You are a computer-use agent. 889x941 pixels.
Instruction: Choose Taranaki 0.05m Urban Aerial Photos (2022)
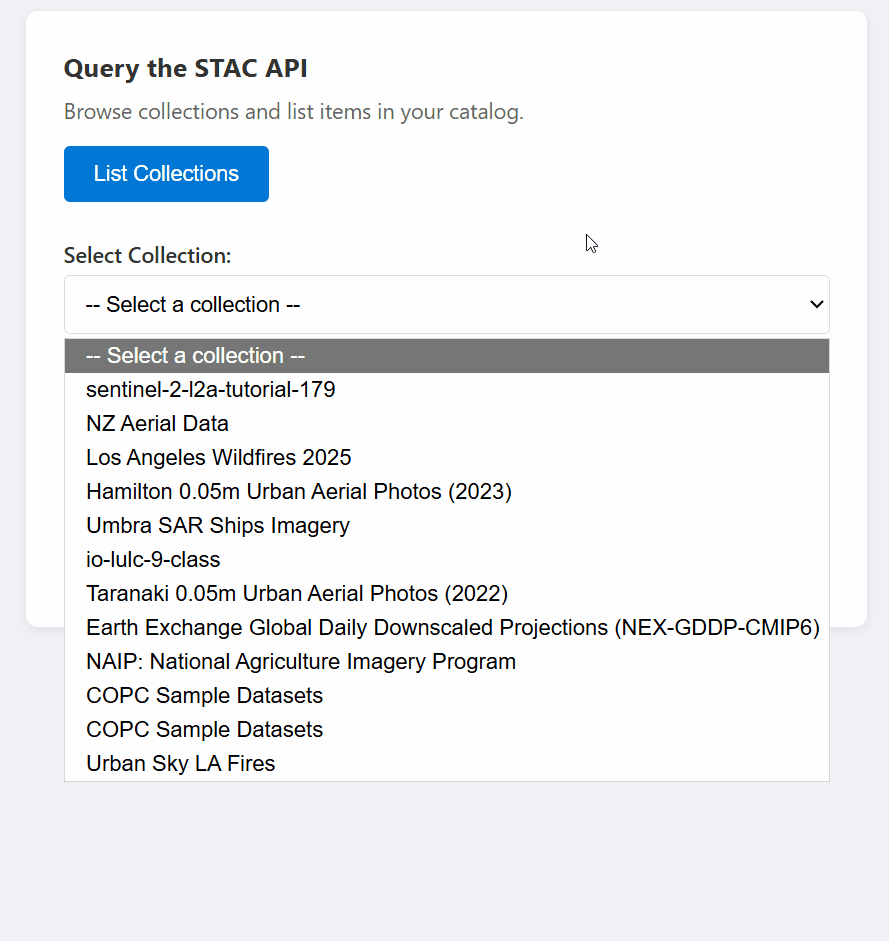click(x=297, y=594)
